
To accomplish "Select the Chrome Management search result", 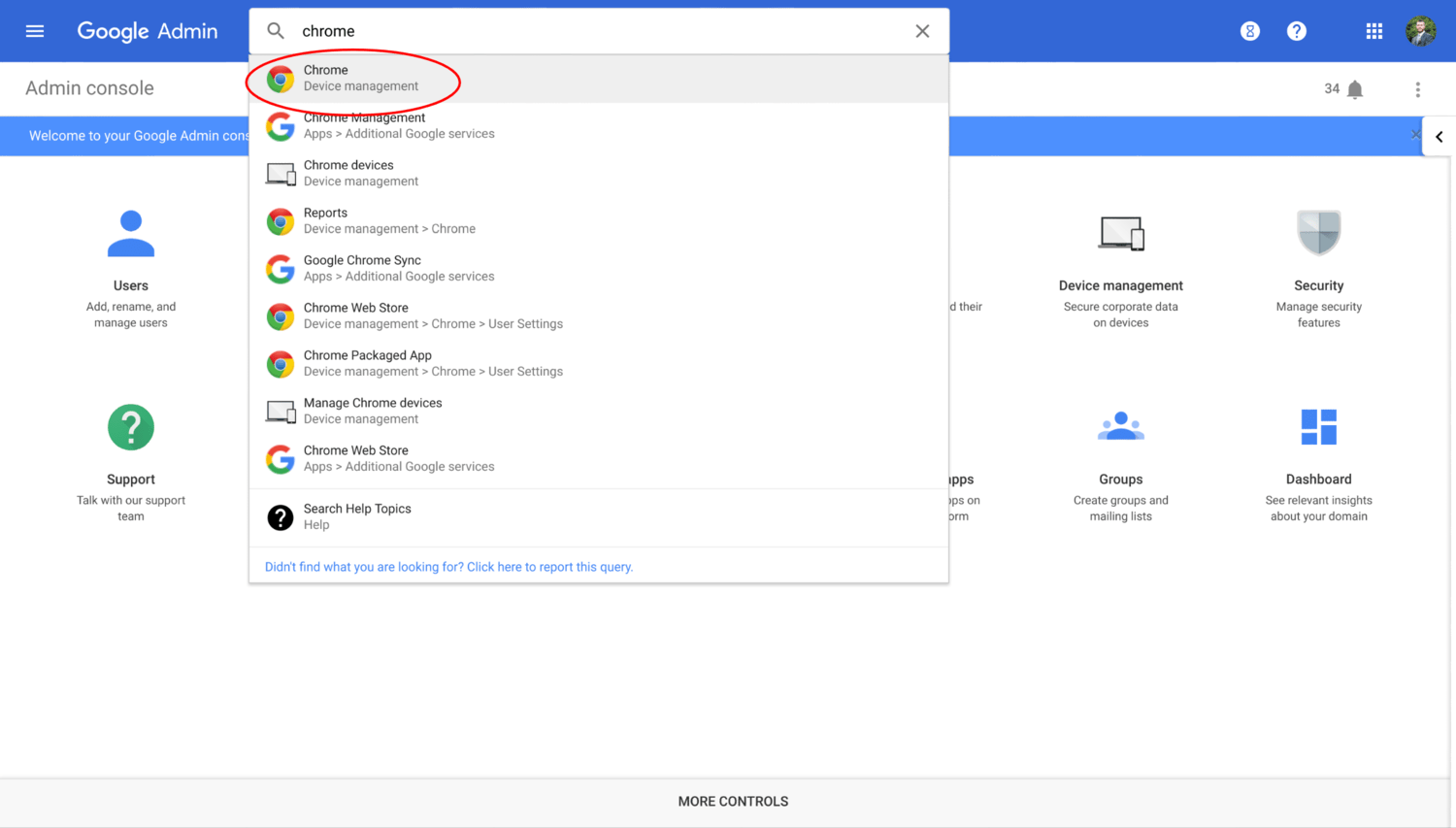I will click(x=599, y=126).
